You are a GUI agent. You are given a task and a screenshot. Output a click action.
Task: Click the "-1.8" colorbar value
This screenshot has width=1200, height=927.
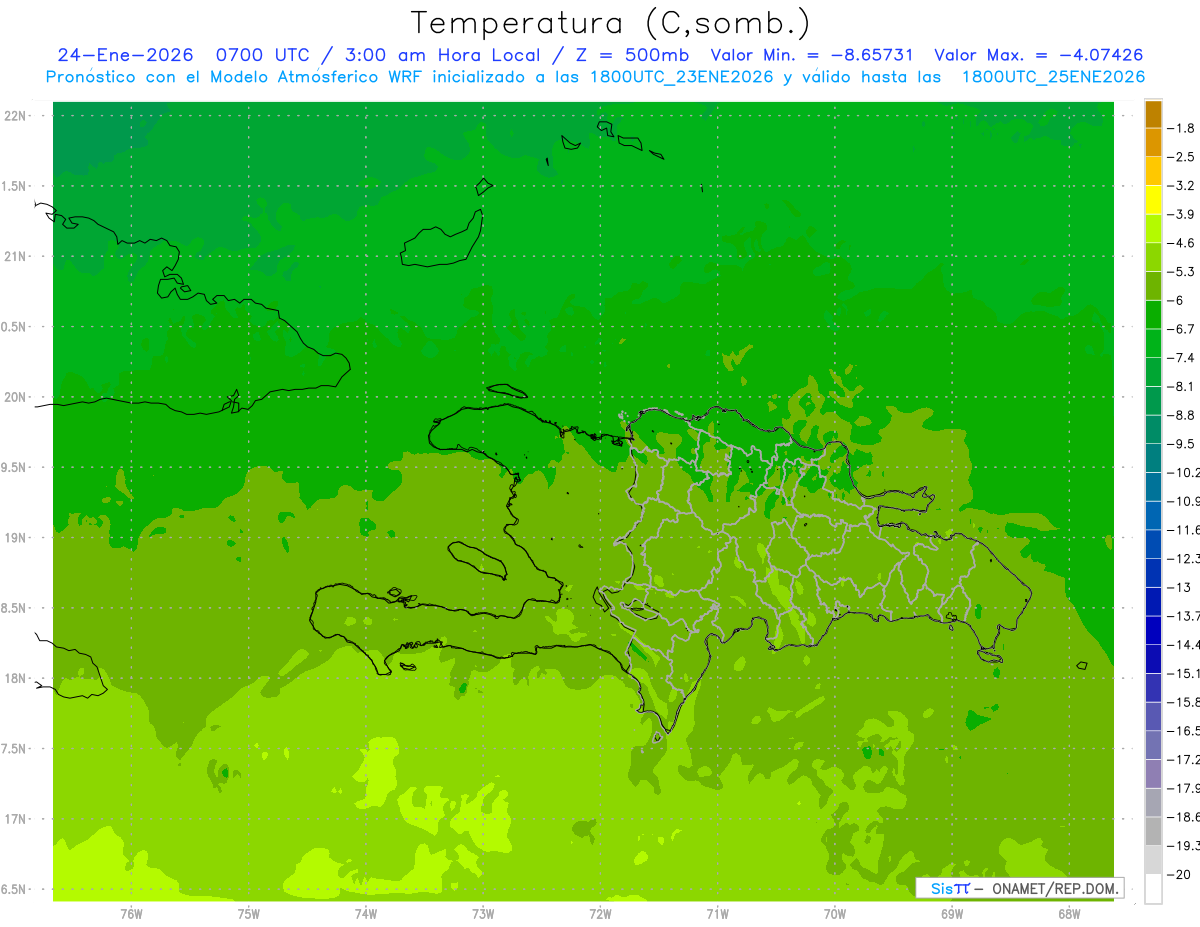click(x=1181, y=128)
